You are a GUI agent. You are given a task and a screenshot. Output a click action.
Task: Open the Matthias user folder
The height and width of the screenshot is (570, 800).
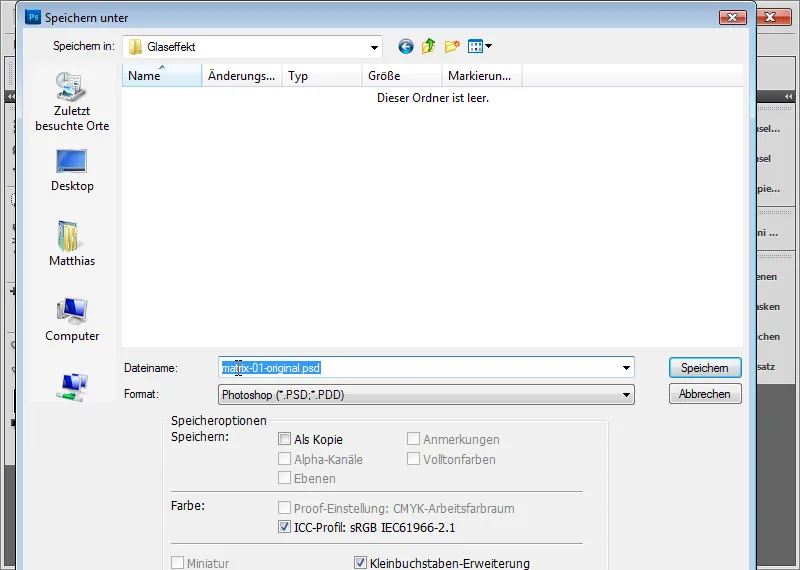(72, 244)
